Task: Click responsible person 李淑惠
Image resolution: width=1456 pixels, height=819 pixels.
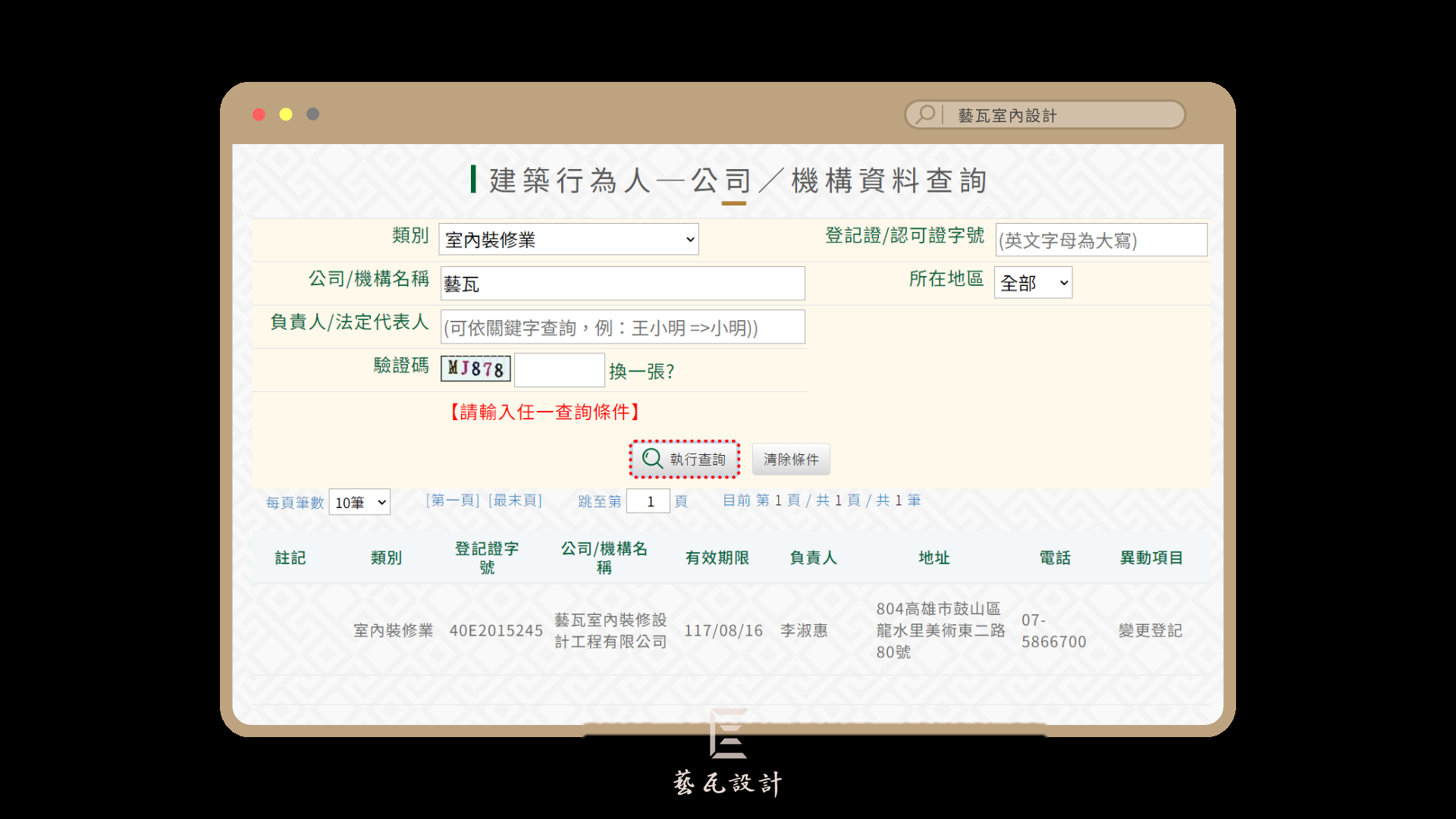Action: click(x=804, y=631)
